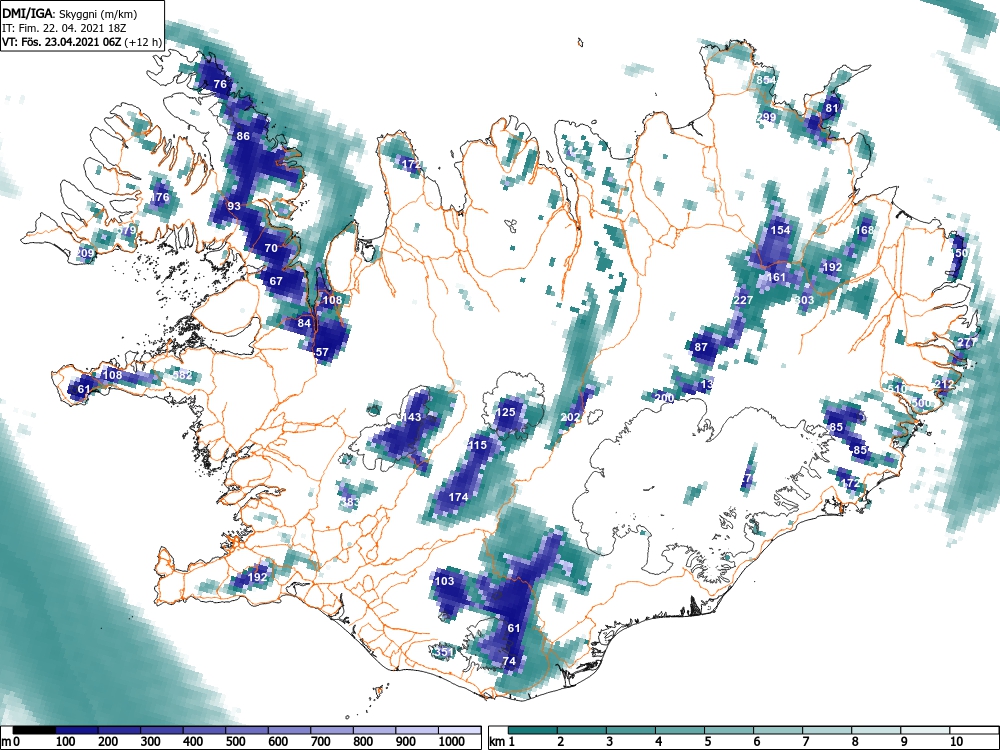Click the visibility value 93 on the map
1000x750 pixels.
click(234, 206)
